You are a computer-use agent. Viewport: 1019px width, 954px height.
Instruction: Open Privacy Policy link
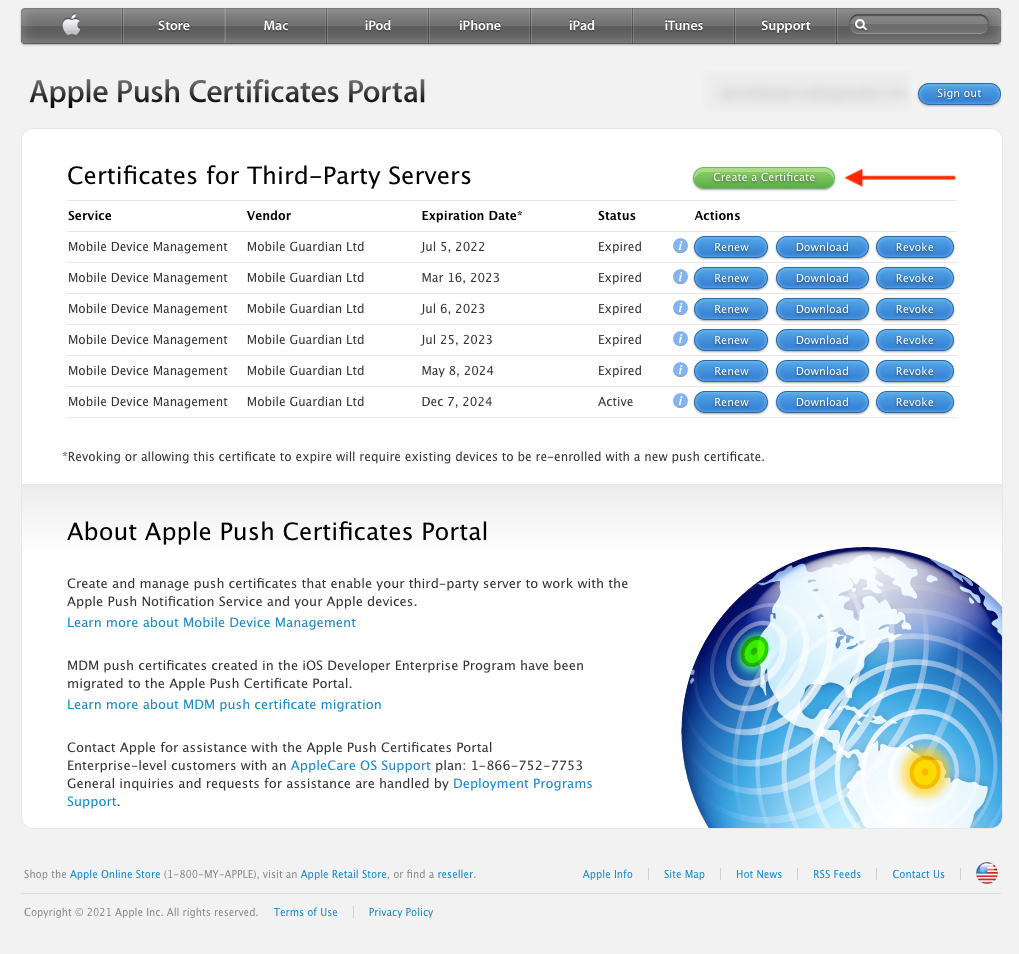[400, 912]
